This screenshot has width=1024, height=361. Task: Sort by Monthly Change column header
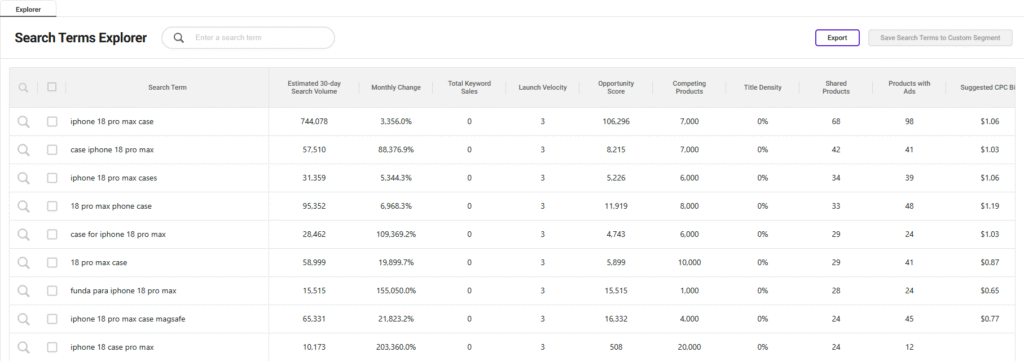[x=396, y=87]
